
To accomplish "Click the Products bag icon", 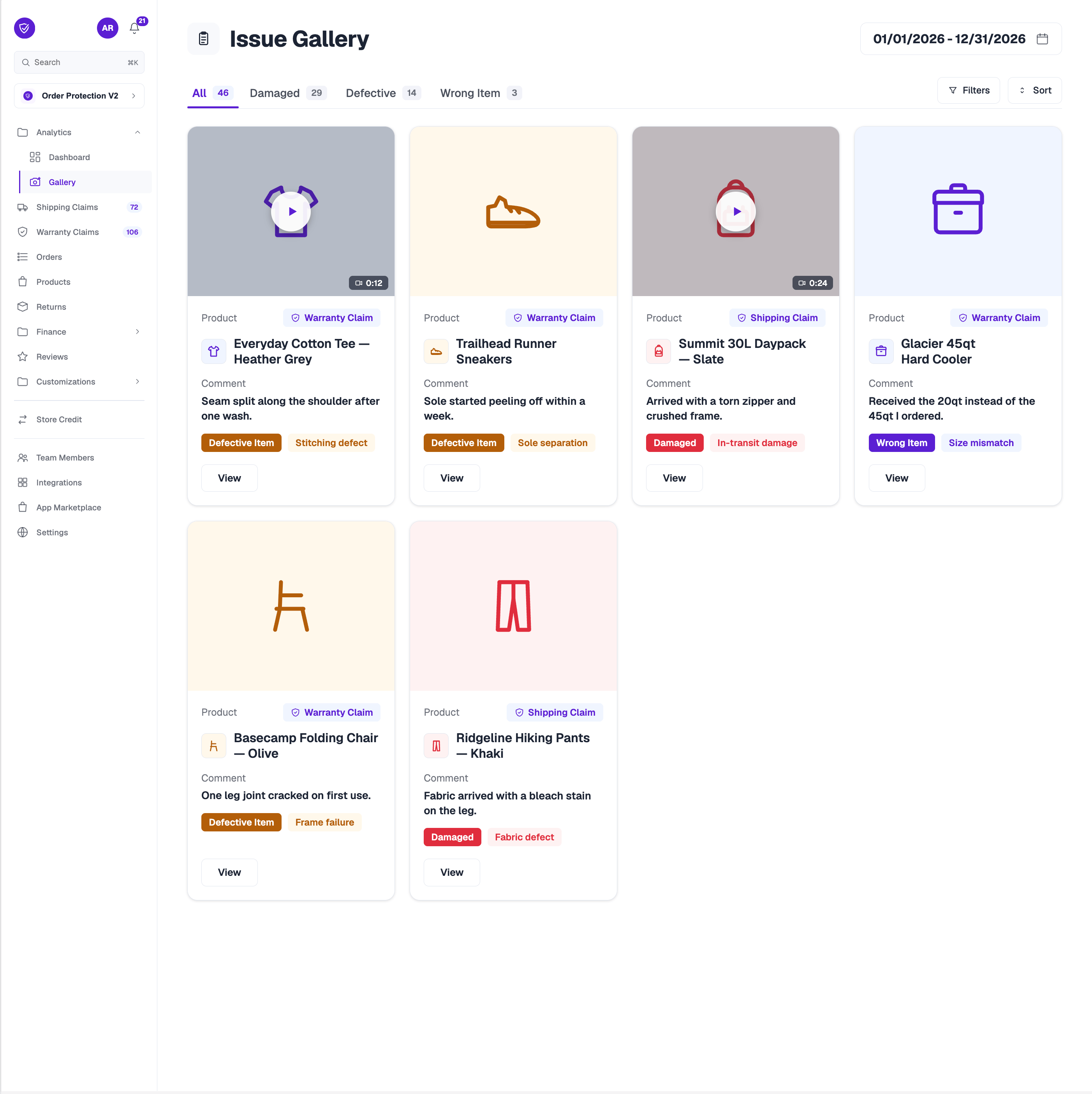I will coord(23,281).
